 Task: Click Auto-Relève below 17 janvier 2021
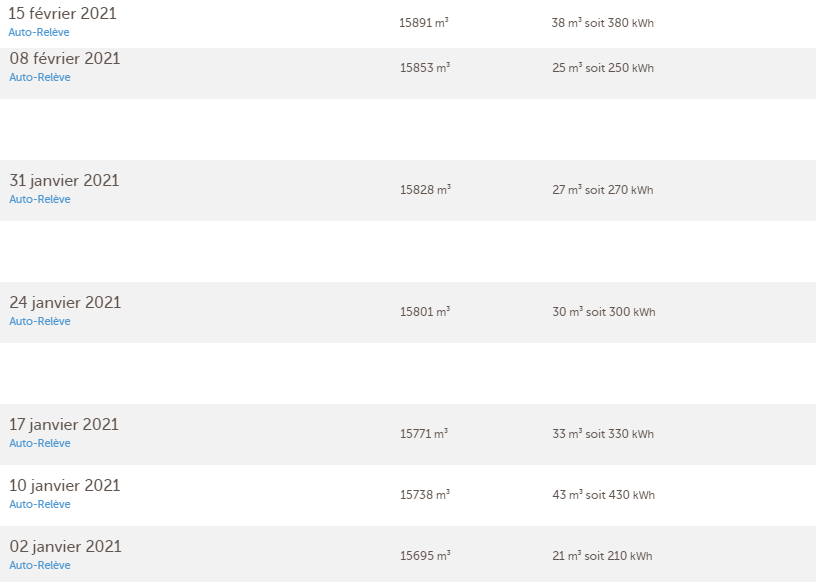point(40,443)
